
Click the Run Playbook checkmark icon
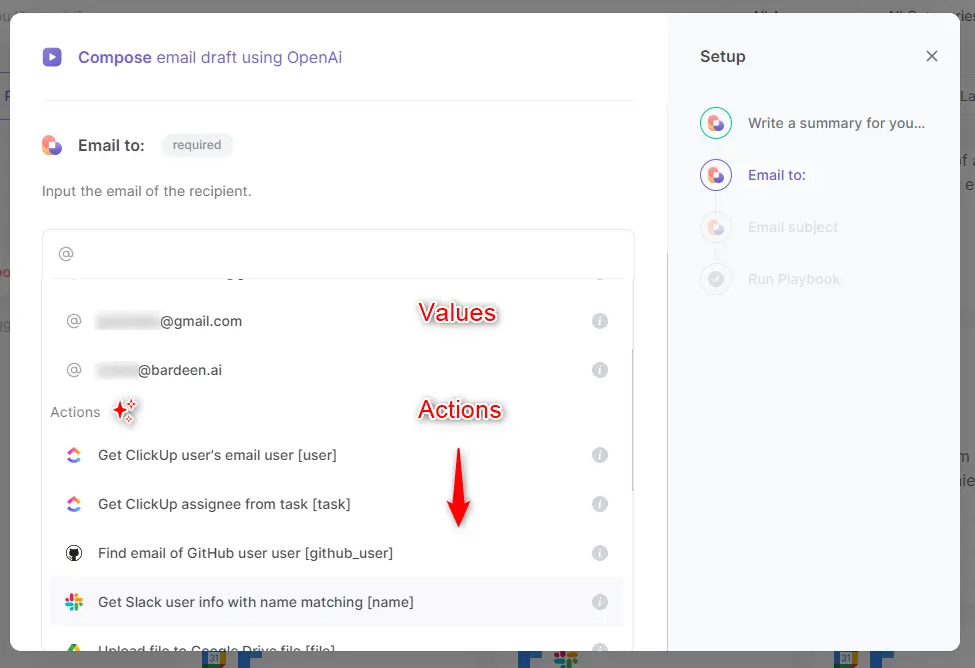point(716,279)
